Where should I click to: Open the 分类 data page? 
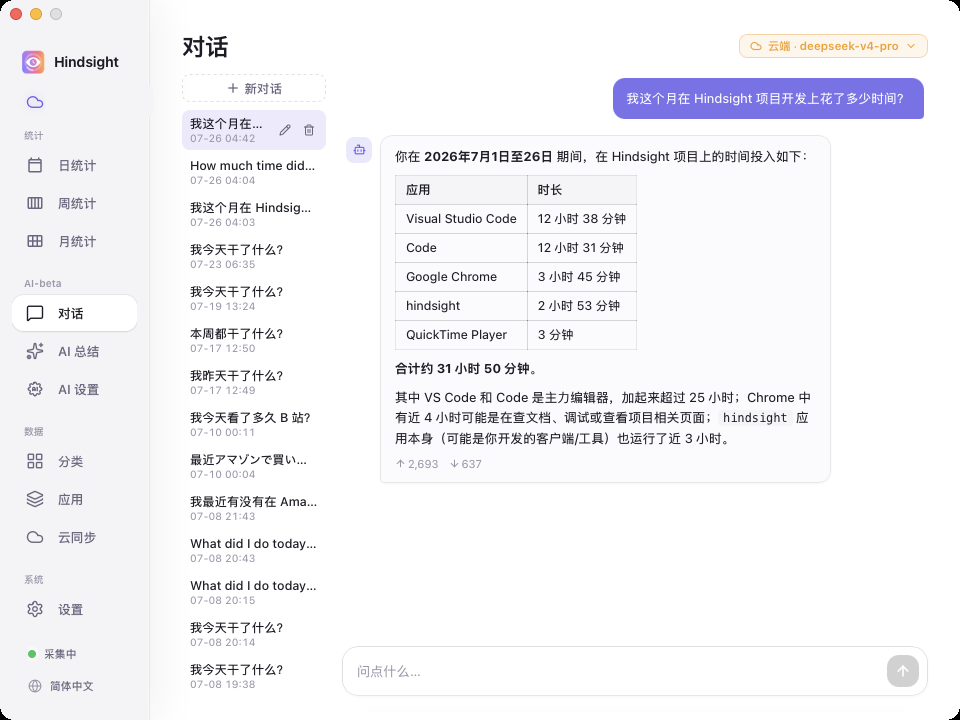[75, 461]
